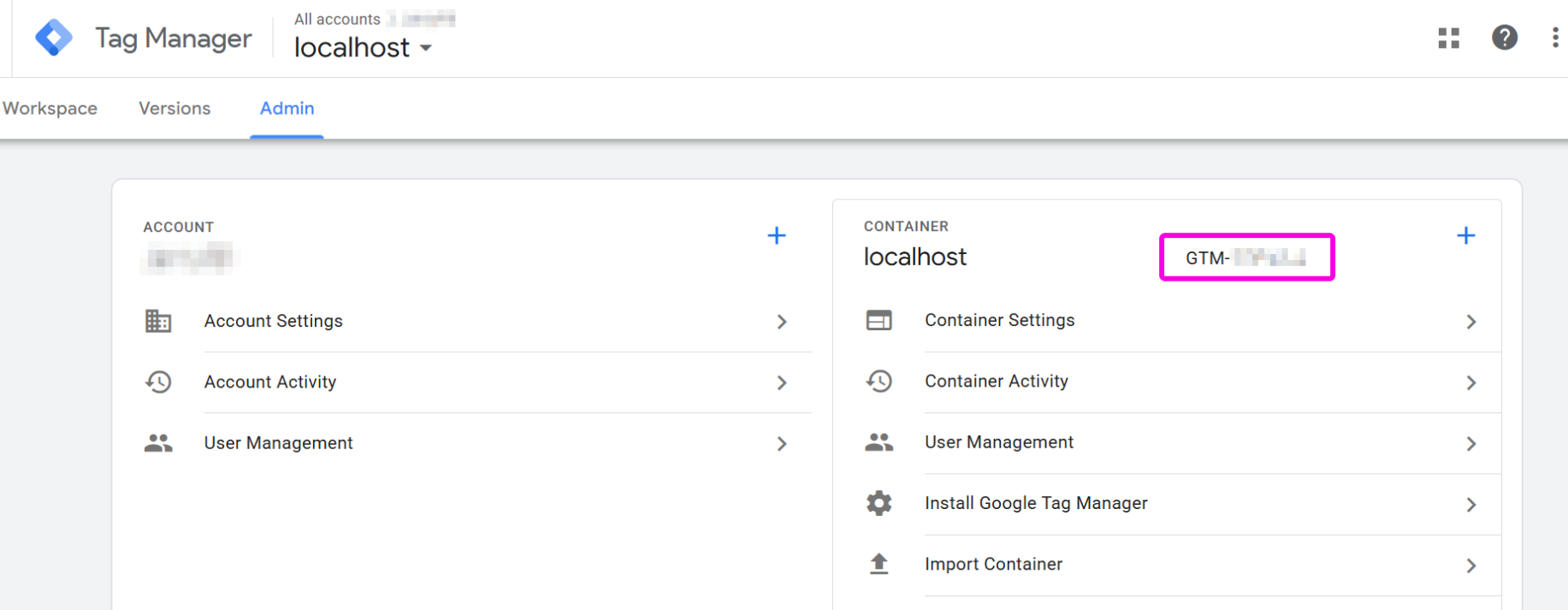Click the Import Container upload icon

tap(879, 564)
